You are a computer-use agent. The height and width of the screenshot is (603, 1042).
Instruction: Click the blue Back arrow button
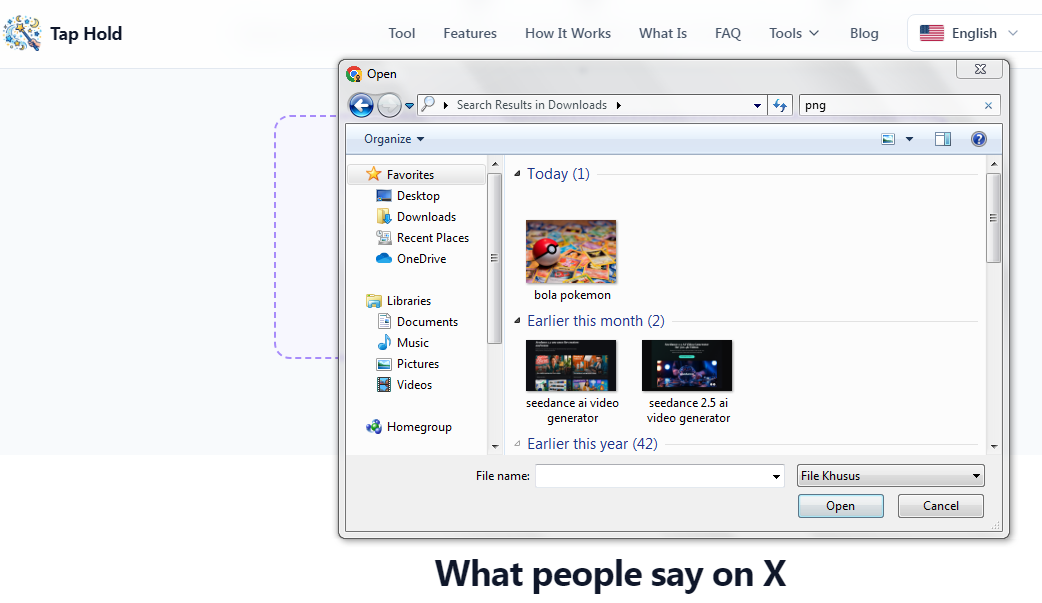pos(361,105)
